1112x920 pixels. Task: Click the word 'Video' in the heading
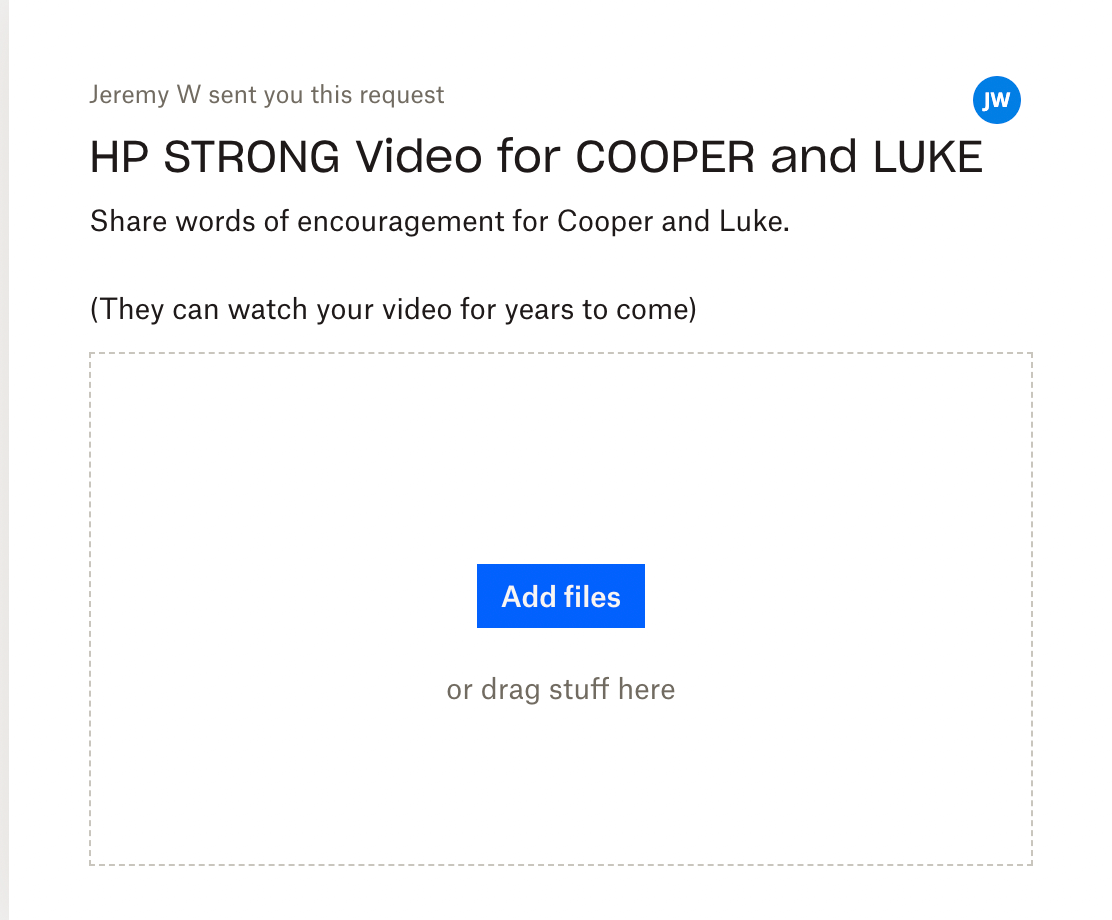point(418,157)
